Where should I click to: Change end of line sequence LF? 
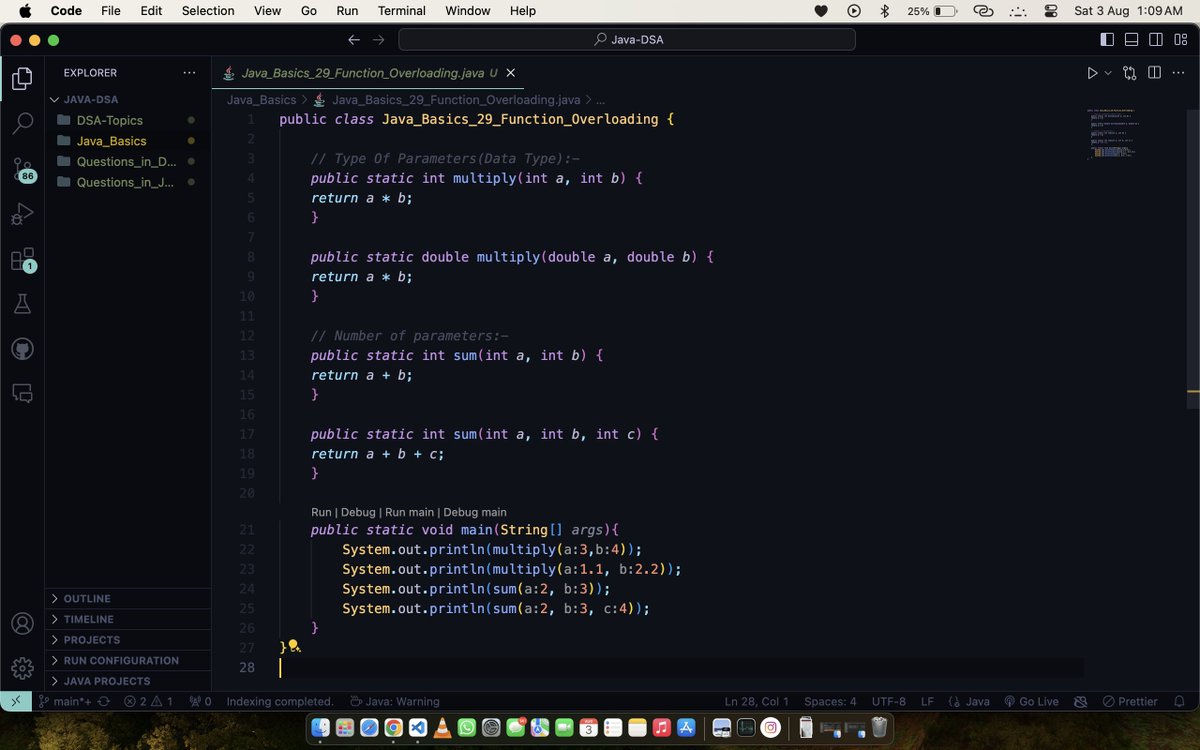pos(927,701)
